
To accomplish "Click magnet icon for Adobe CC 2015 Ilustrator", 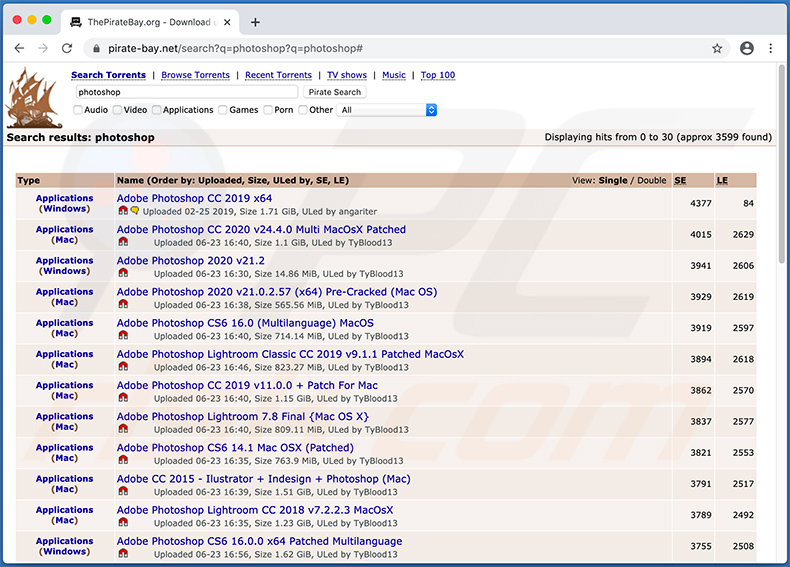I will click(123, 491).
